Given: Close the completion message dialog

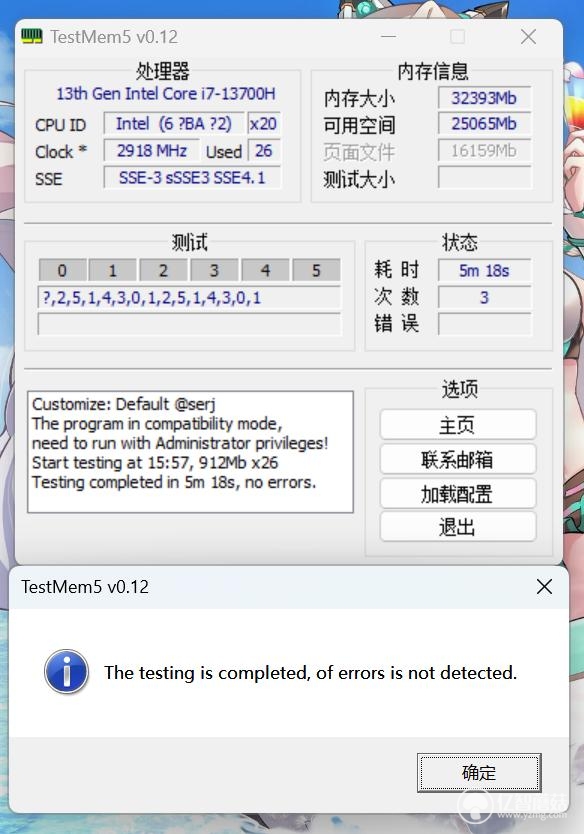Looking at the screenshot, I should pos(544,587).
